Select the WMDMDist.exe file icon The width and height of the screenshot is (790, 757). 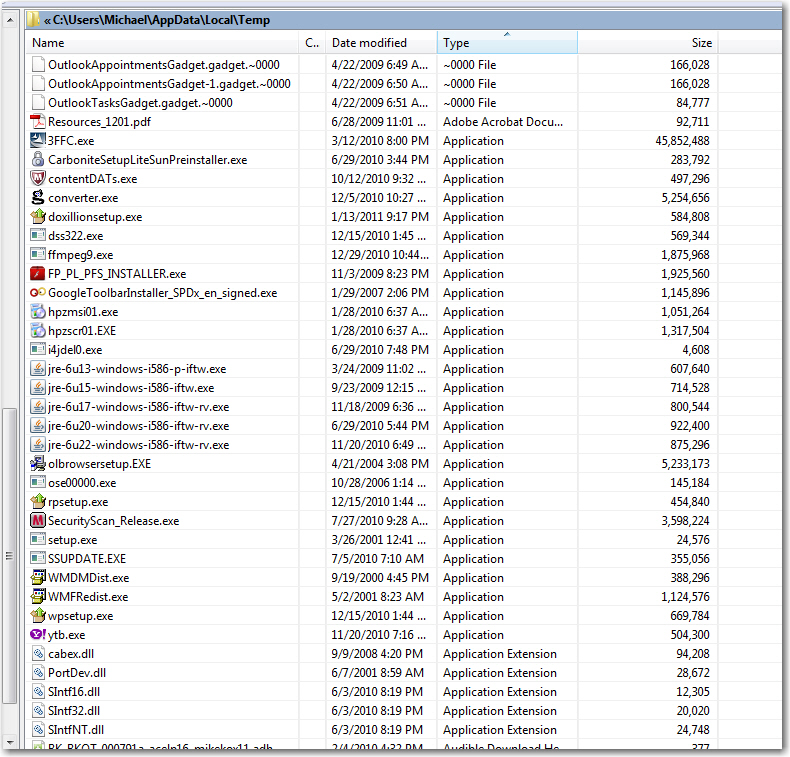pos(38,578)
